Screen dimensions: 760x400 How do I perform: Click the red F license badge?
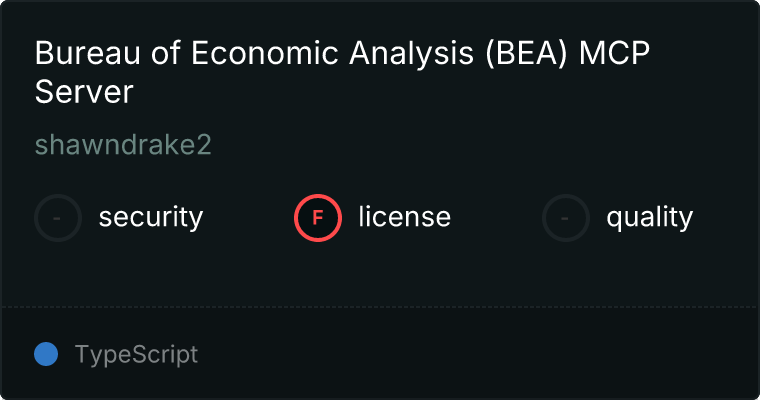[x=318, y=217]
